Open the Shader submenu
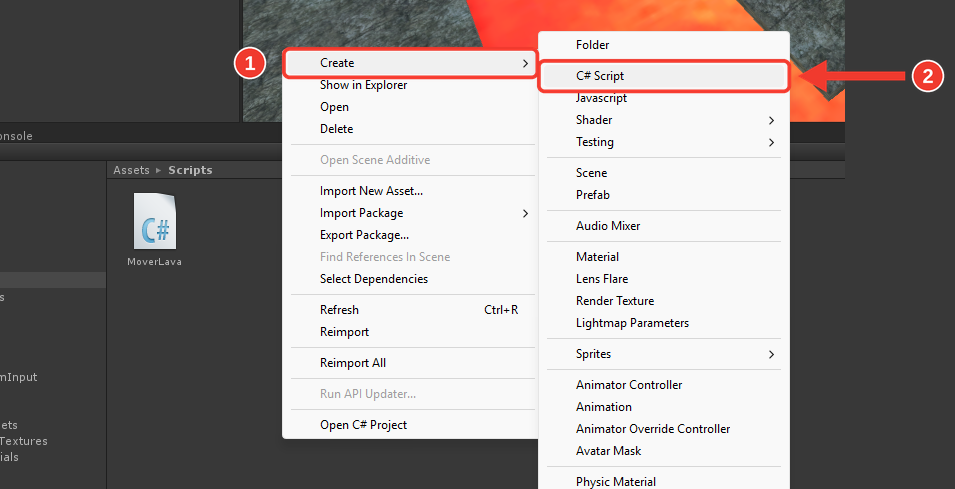The height and width of the screenshot is (489, 955). [x=664, y=120]
